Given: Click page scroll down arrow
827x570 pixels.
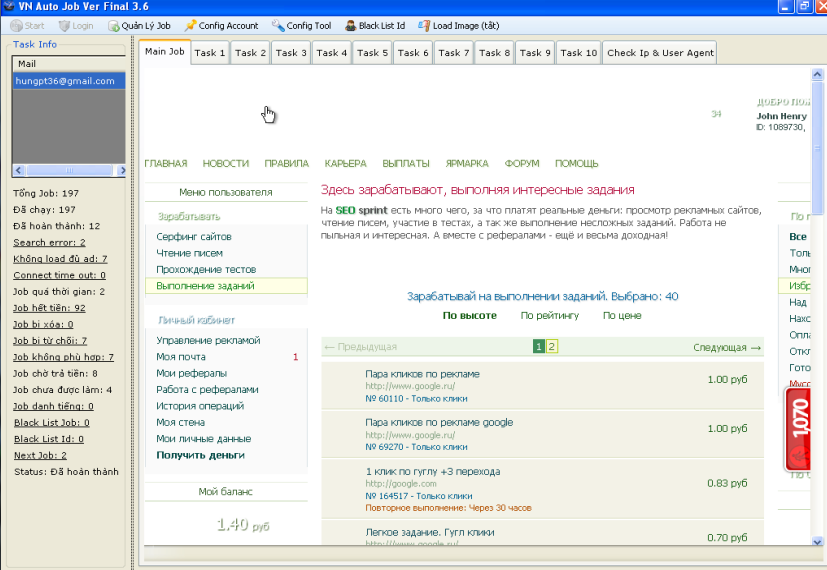Looking at the screenshot, I should pyautogui.click(x=817, y=541).
